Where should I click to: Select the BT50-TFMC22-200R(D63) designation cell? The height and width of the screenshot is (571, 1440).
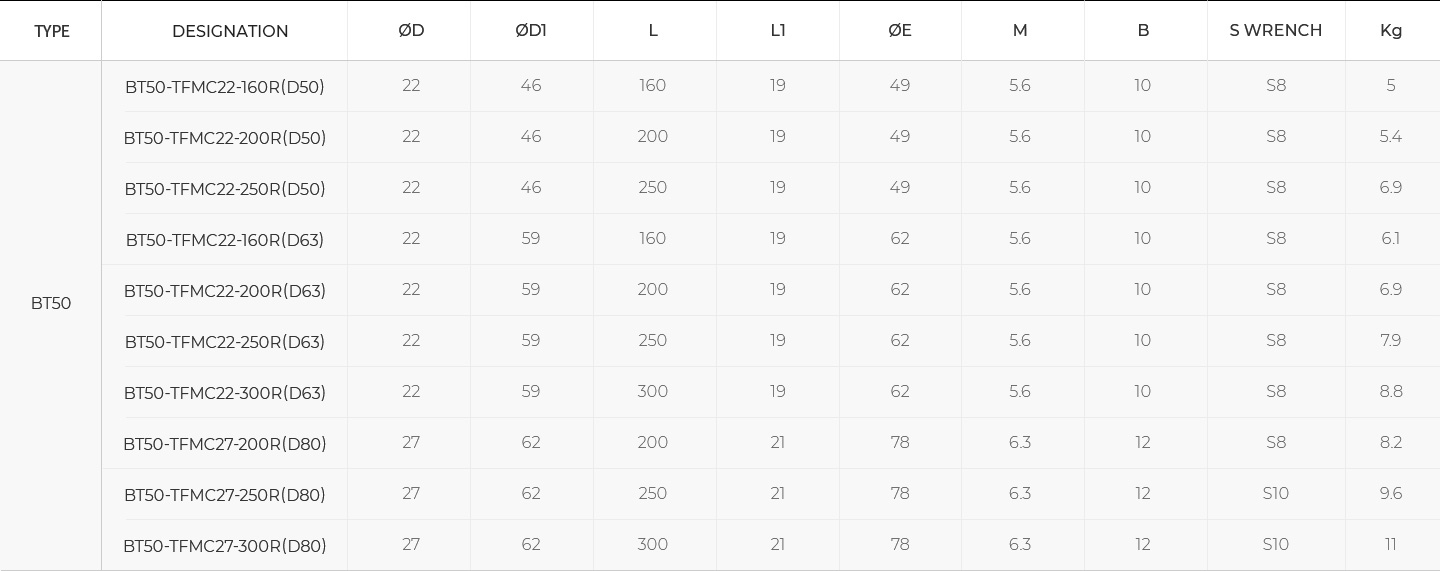(225, 292)
